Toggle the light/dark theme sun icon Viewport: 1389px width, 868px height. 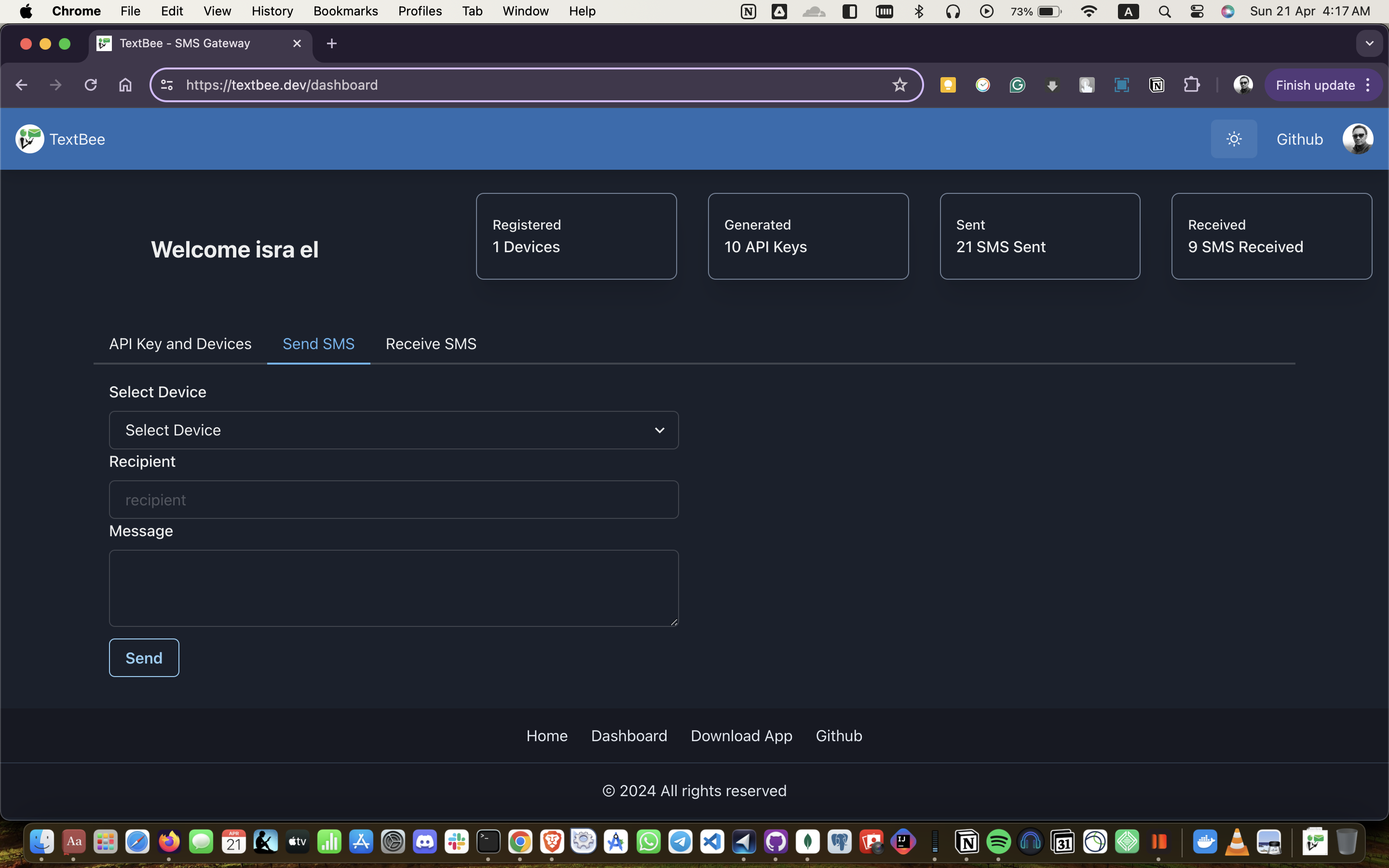(1233, 139)
